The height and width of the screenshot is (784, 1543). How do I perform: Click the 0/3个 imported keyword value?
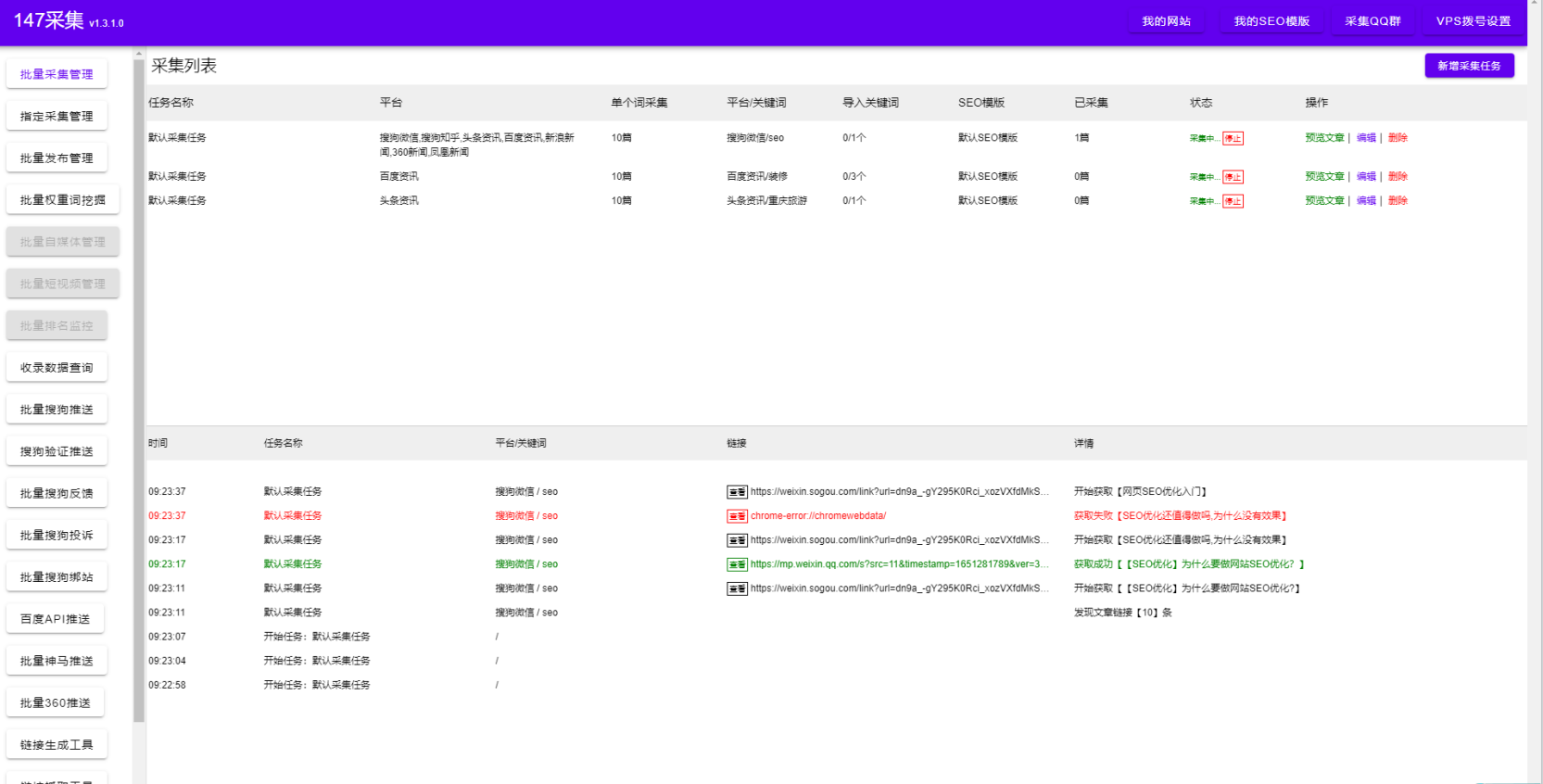[x=854, y=176]
